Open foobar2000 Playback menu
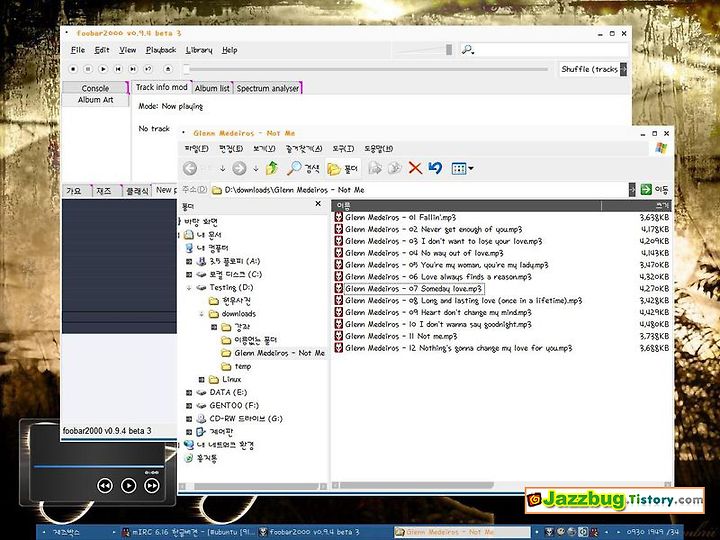Image resolution: width=720 pixels, height=540 pixels. coord(161,50)
